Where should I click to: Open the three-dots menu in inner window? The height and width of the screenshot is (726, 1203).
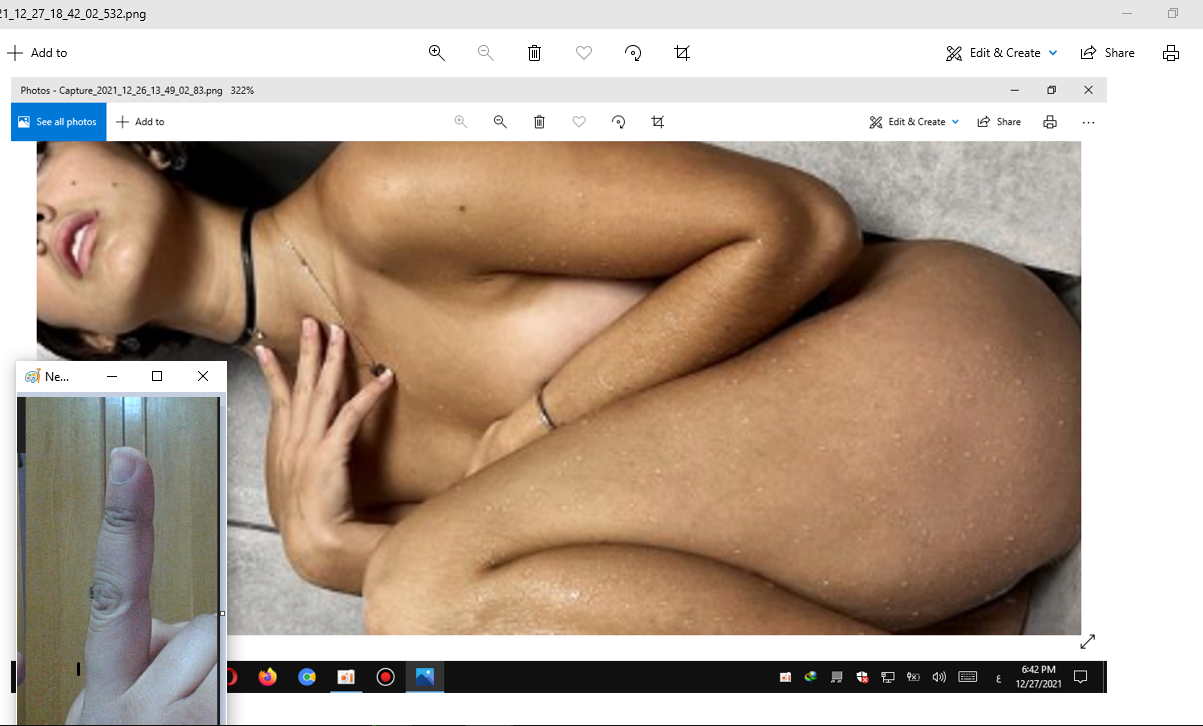coord(1088,122)
